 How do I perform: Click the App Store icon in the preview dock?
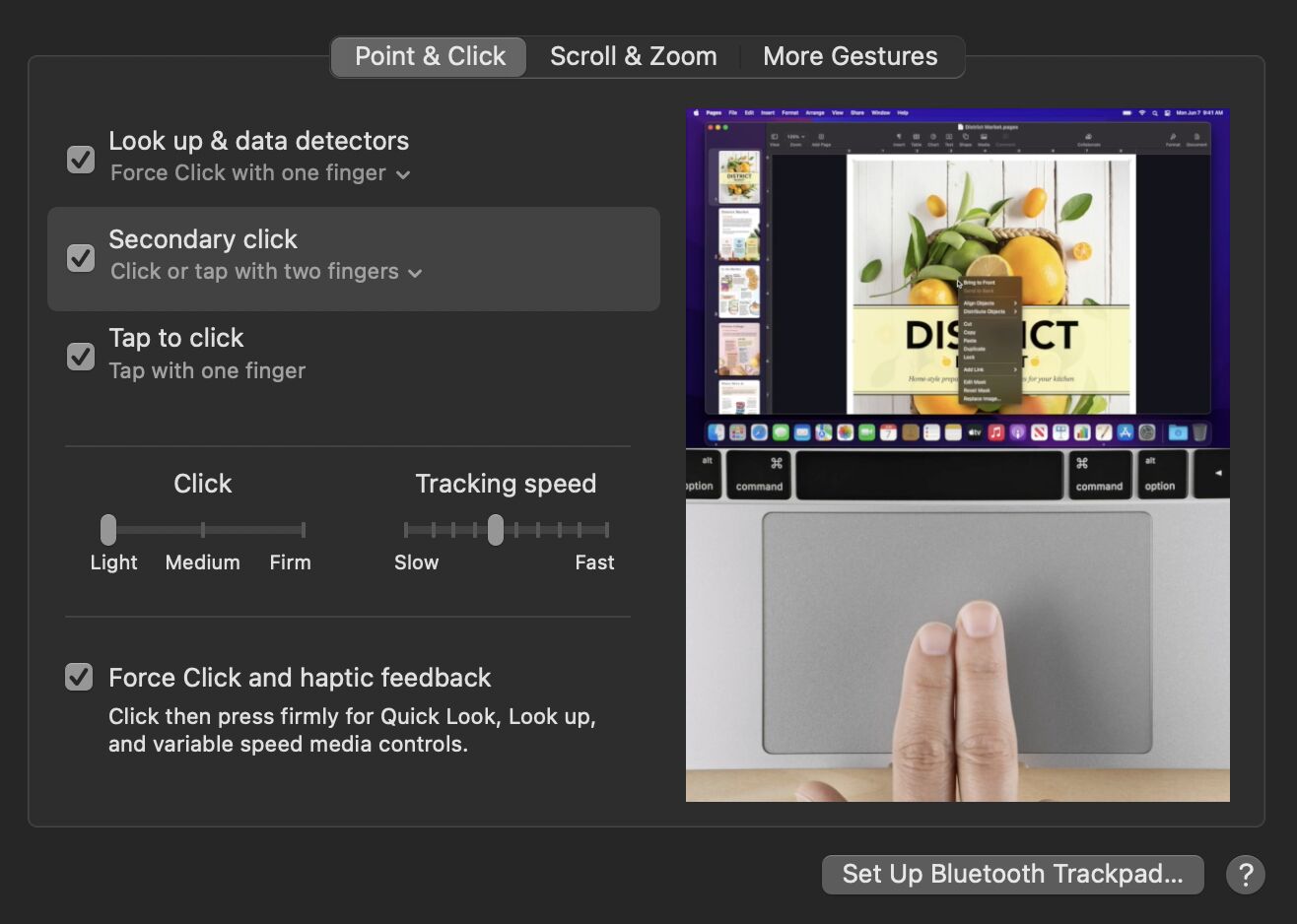point(1125,432)
